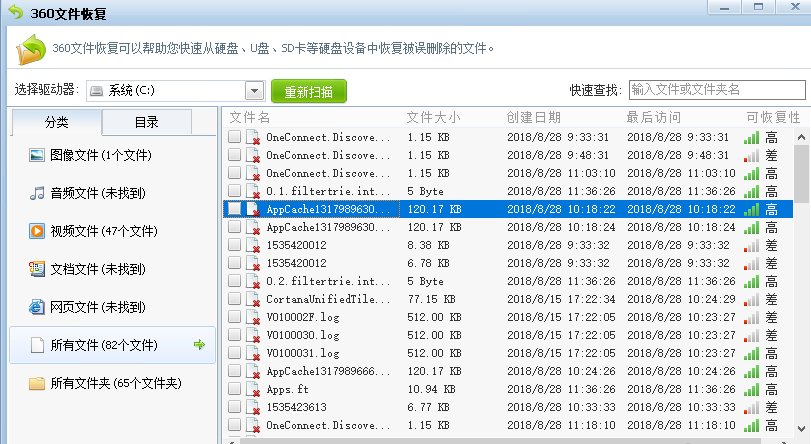Click the web page files browser icon

(x=37, y=307)
